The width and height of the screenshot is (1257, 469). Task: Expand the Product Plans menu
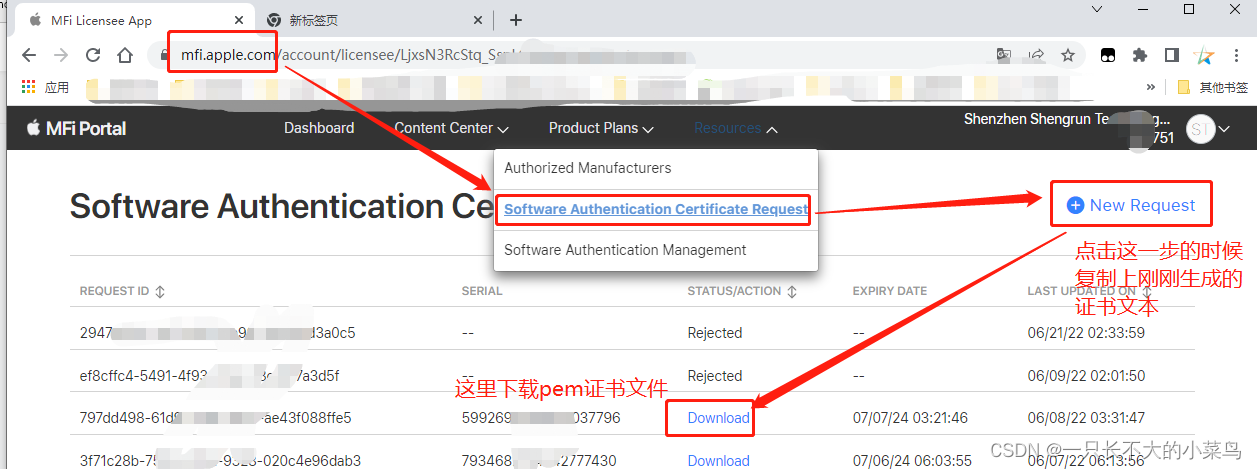coord(601,128)
